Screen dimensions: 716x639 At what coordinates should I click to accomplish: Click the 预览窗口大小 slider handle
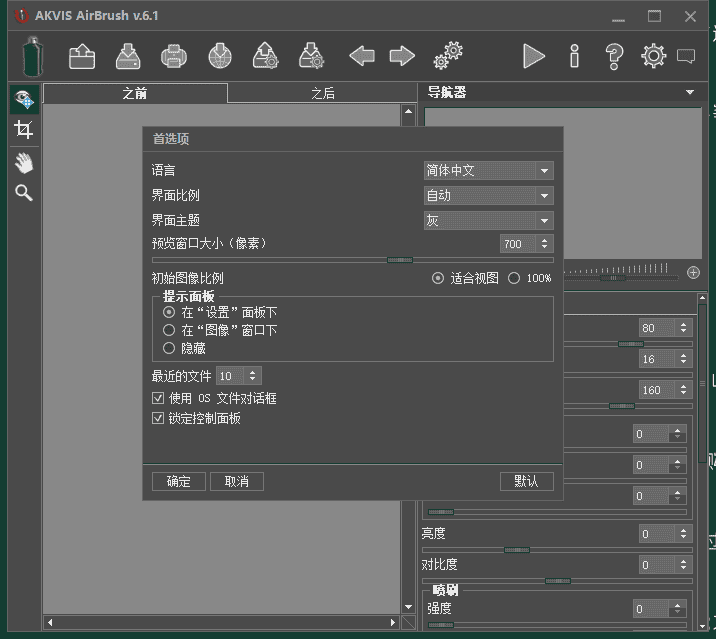coord(399,260)
